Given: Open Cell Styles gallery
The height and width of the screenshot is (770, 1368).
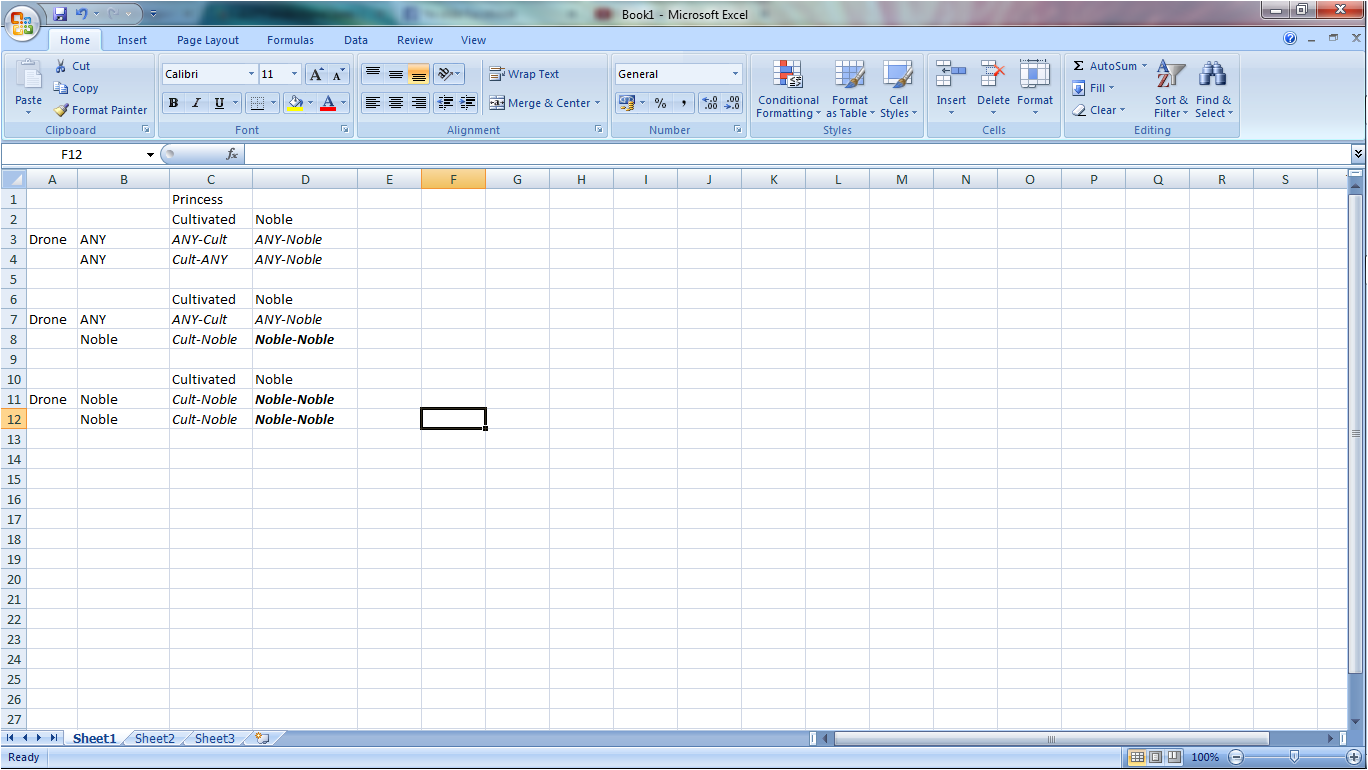Looking at the screenshot, I should tap(898, 89).
